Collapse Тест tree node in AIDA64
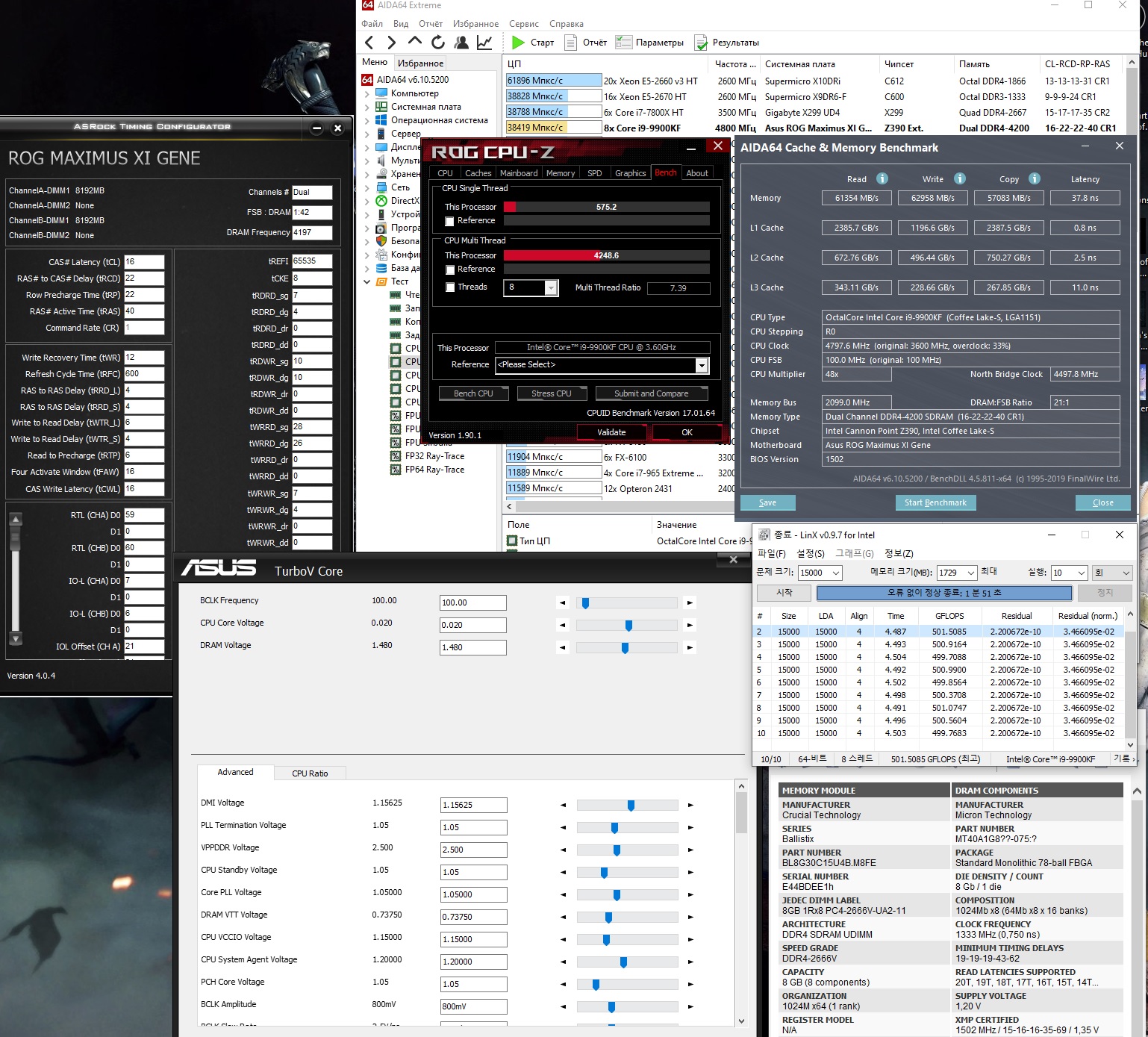 [x=367, y=282]
